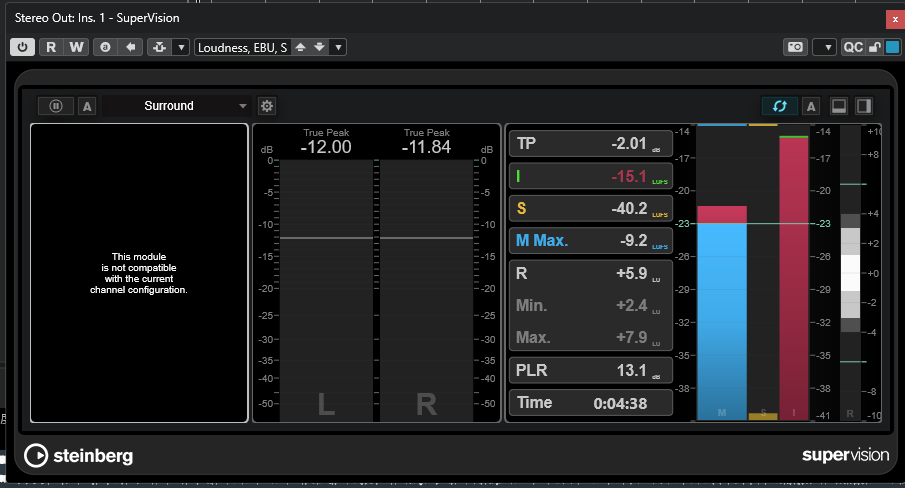Viewport: 905px width, 488px height.
Task: Click the camera snapshot icon
Action: coord(795,47)
